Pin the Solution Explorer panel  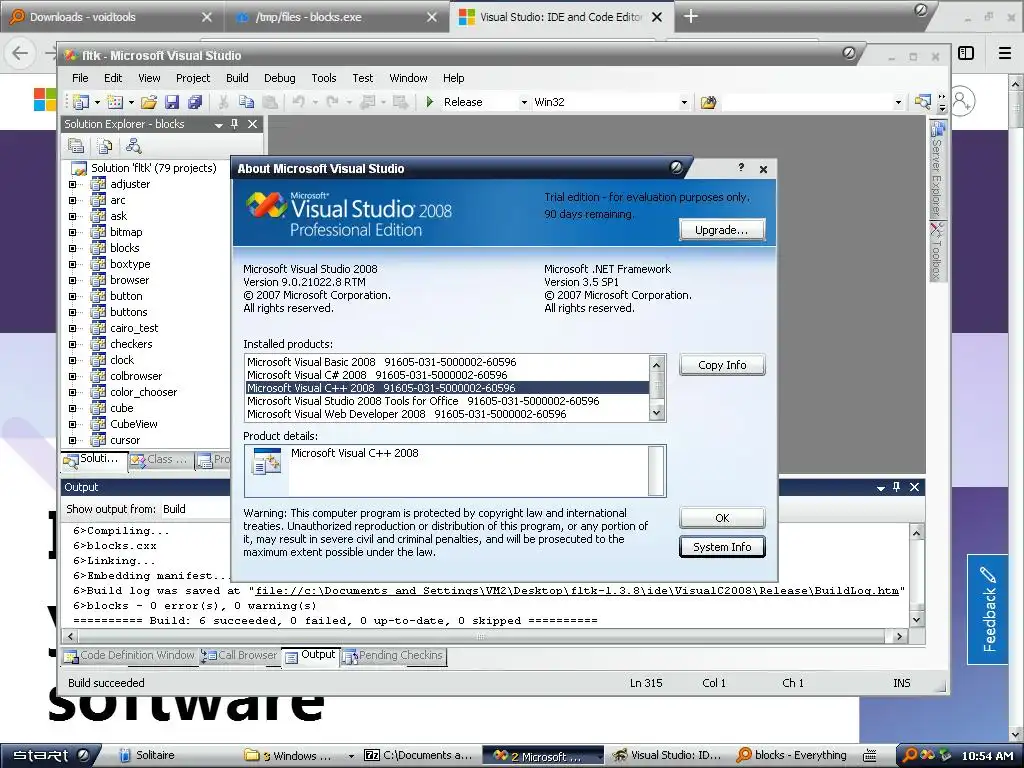pyautogui.click(x=234, y=123)
